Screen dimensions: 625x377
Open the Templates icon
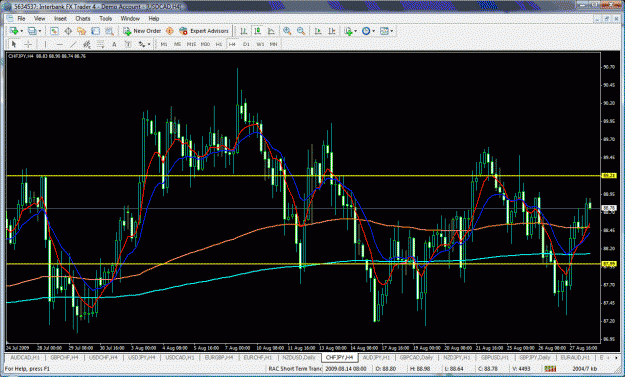(384, 31)
